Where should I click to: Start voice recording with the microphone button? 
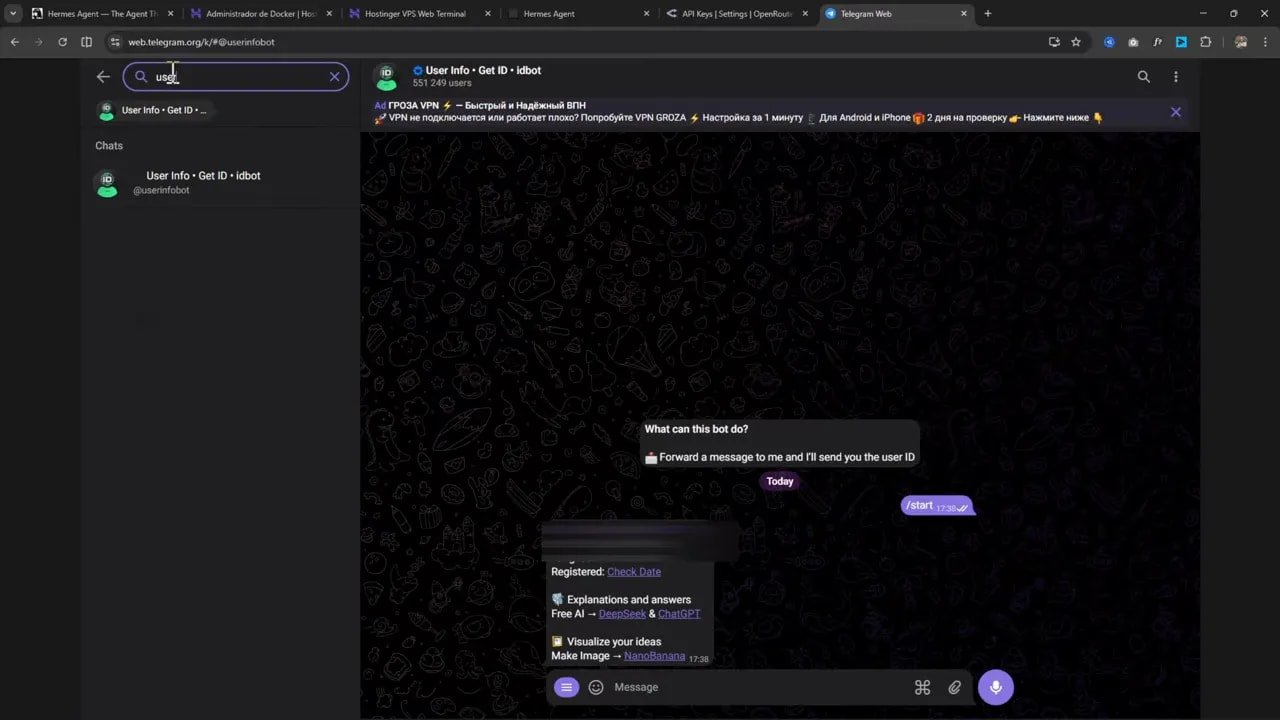coord(995,687)
